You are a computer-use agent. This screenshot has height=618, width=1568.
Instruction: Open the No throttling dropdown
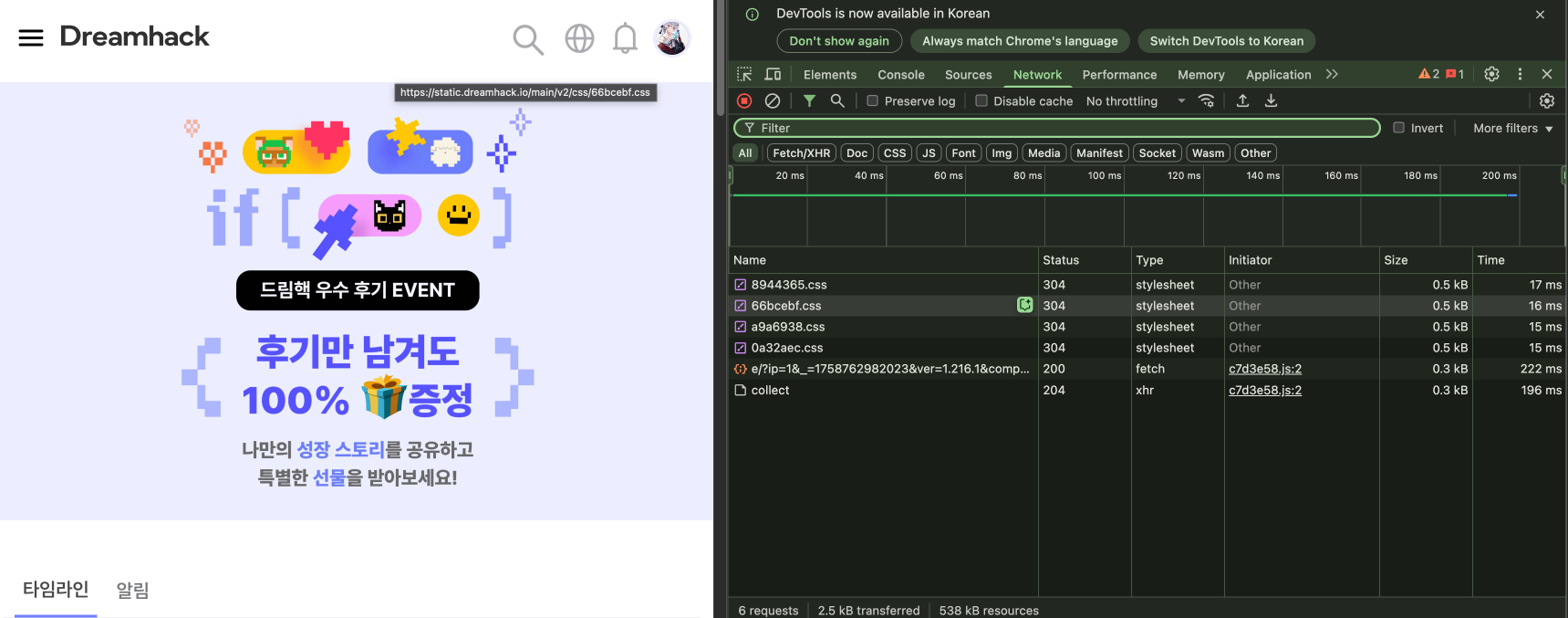[1136, 100]
